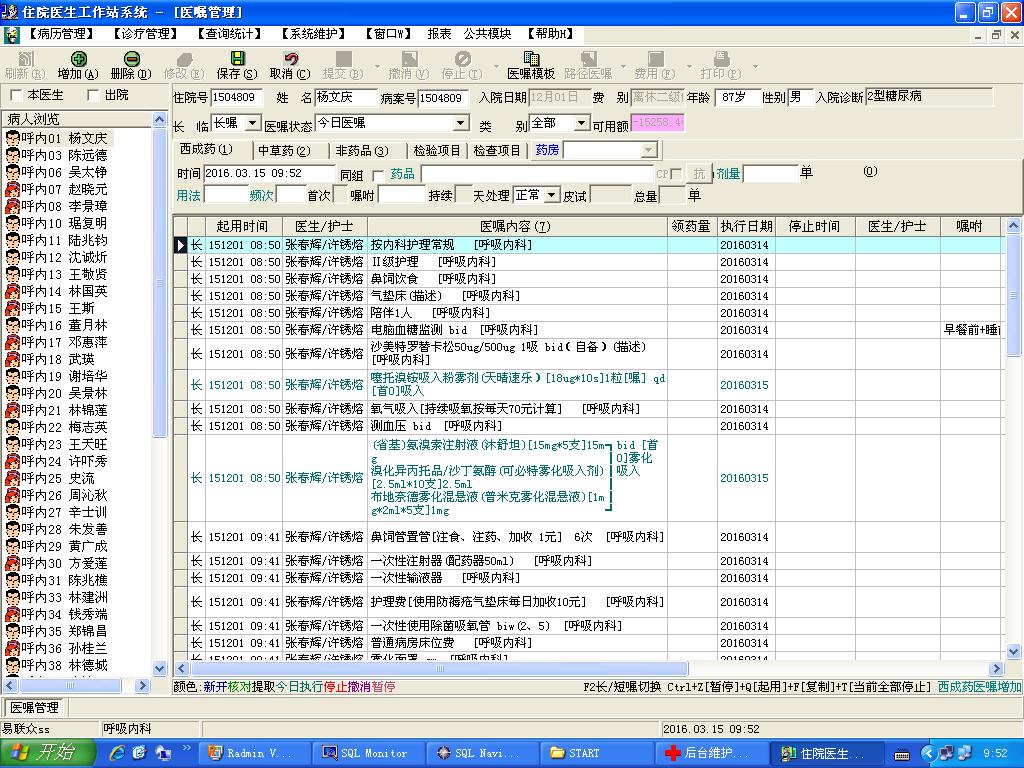This screenshot has height=768, width=1024.
Task: Open the 类别 category dropdown
Action: (580, 123)
